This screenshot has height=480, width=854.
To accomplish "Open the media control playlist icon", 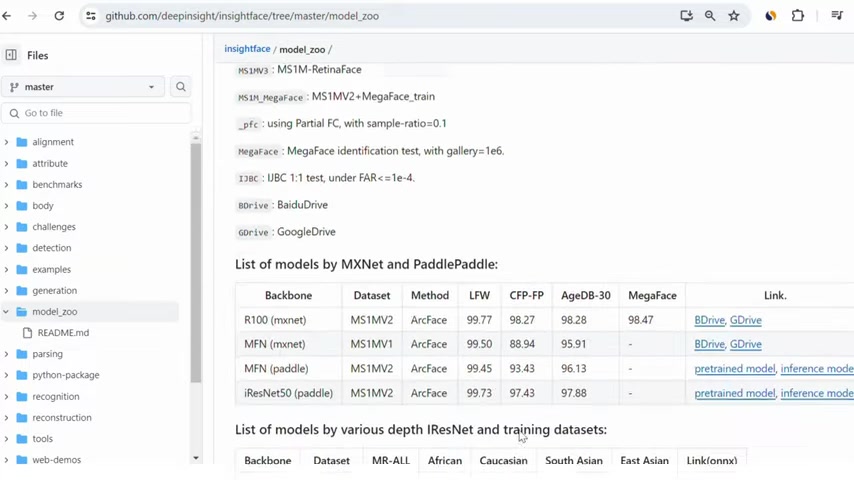I will click(837, 16).
